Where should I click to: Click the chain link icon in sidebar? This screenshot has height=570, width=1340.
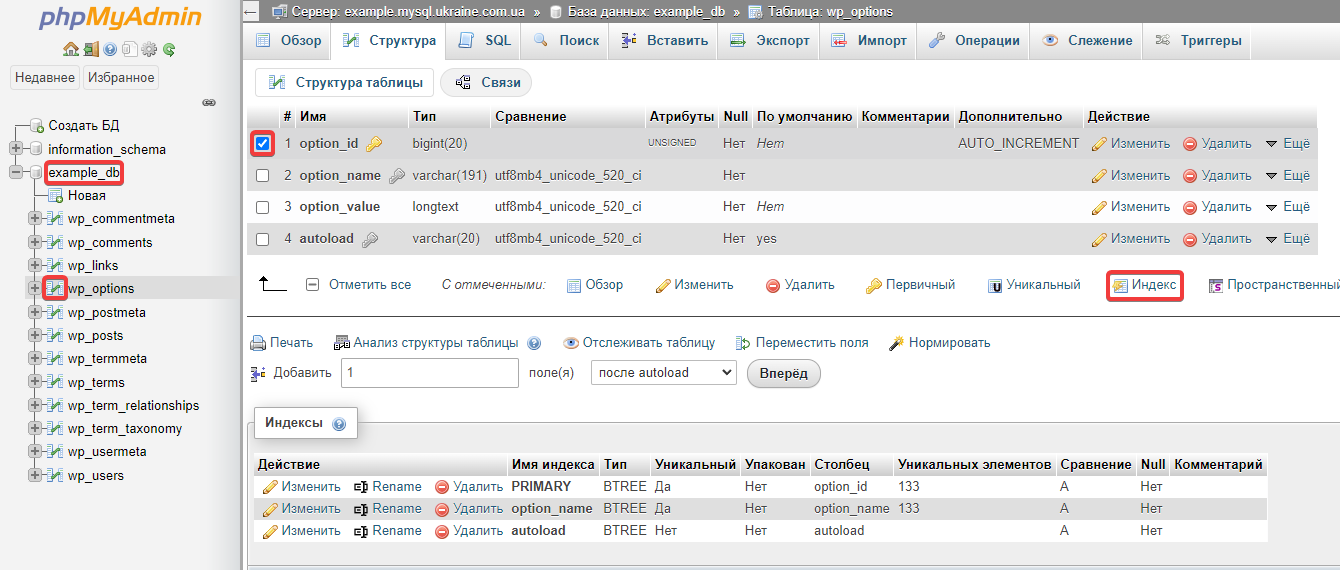point(209,102)
